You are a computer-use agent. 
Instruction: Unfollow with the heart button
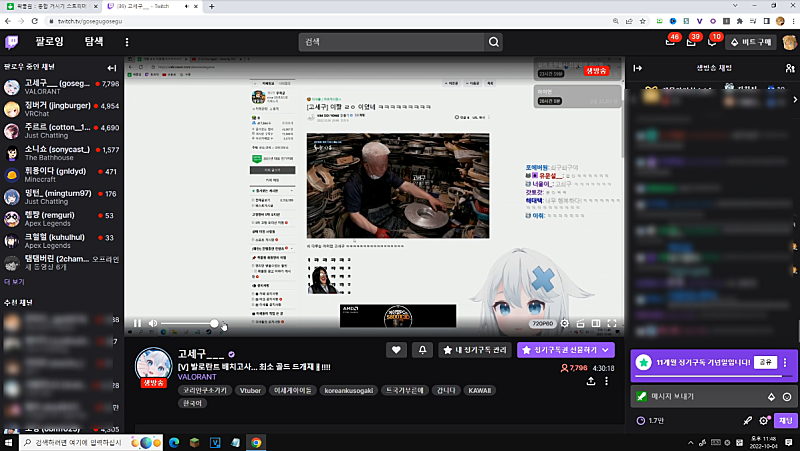[x=396, y=350]
